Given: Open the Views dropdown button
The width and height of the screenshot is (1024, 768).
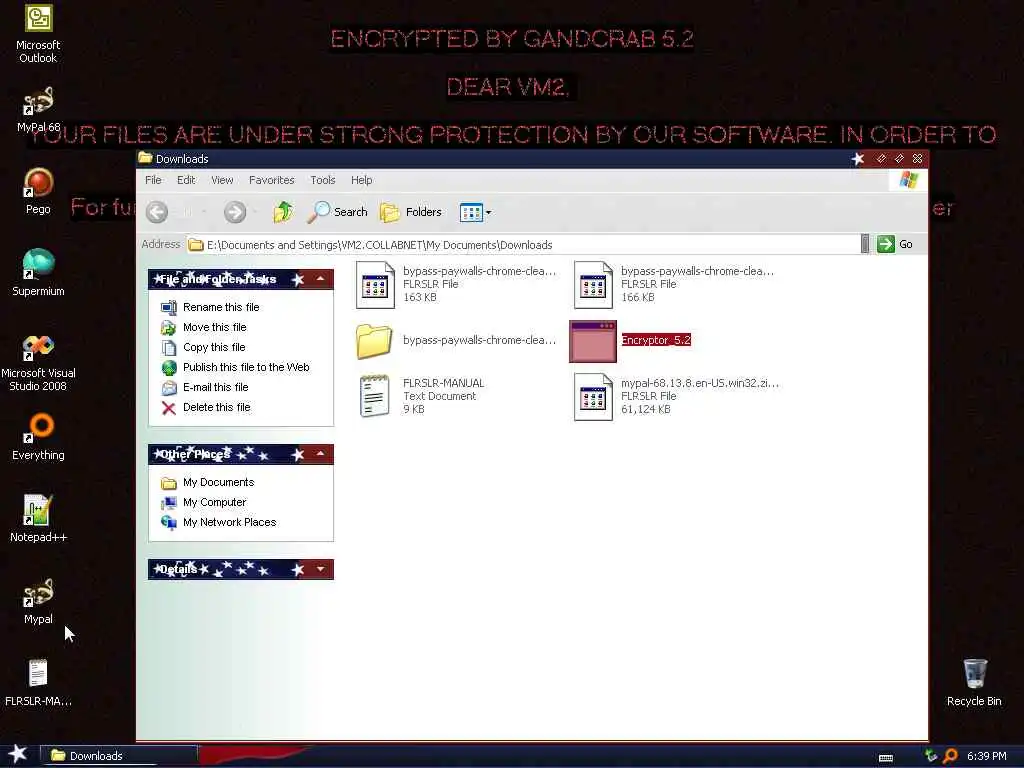Looking at the screenshot, I should point(475,212).
